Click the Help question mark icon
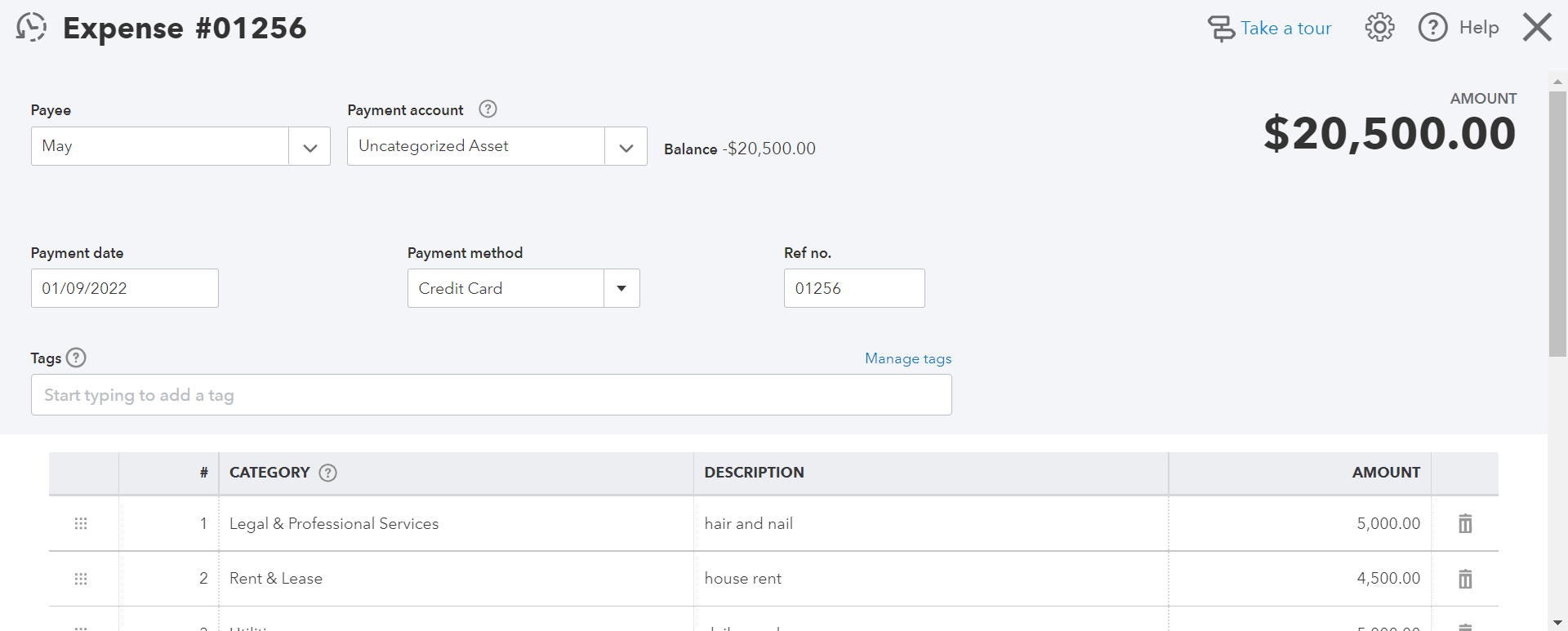The height and width of the screenshot is (631, 1568). pos(1432,28)
